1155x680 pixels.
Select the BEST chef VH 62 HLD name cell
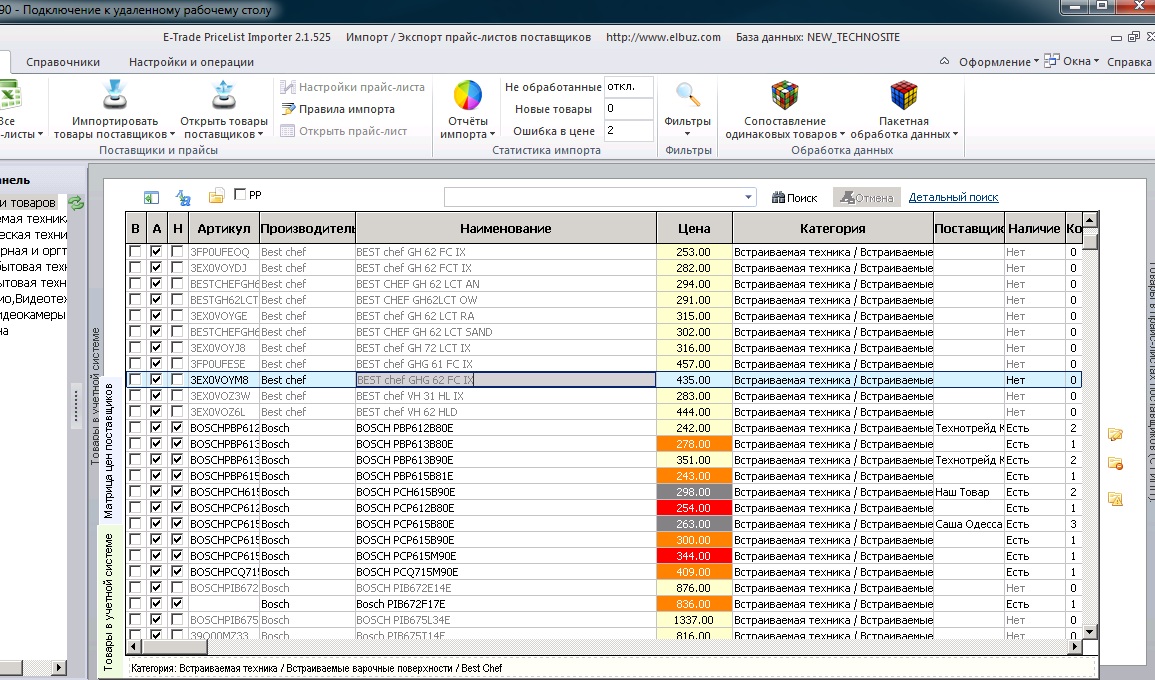click(505, 412)
